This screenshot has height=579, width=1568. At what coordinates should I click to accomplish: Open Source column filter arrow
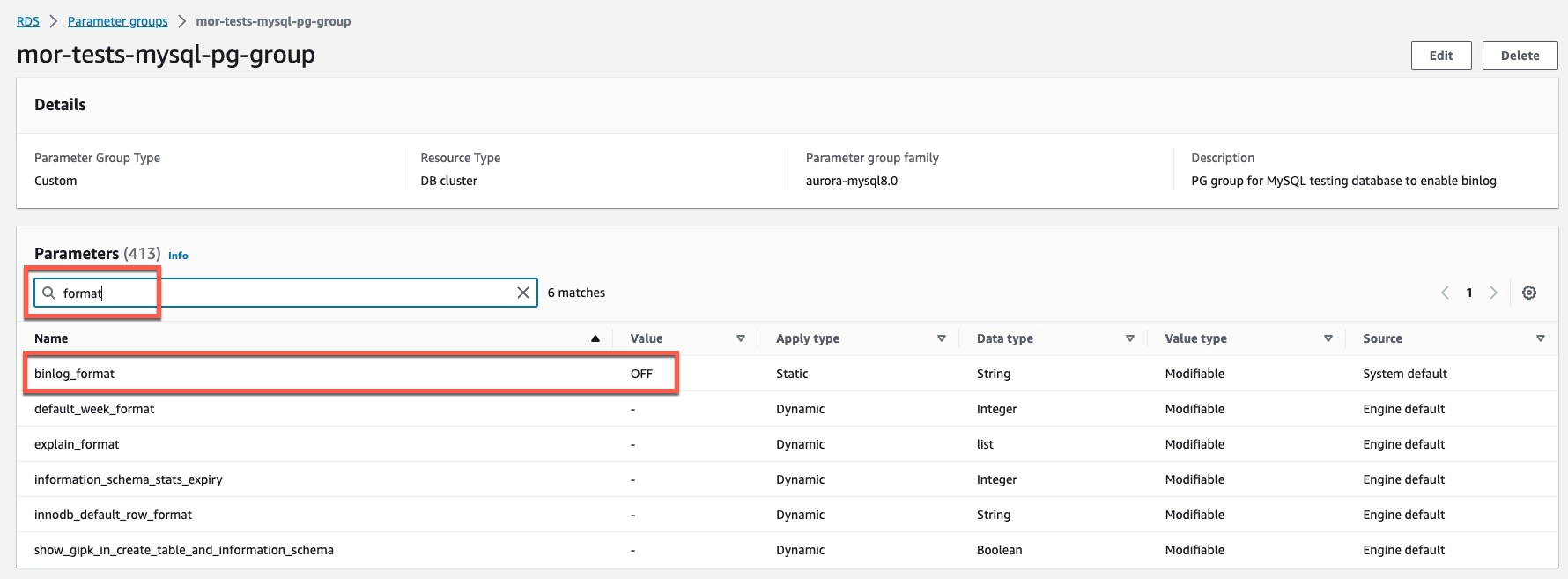(x=1541, y=338)
